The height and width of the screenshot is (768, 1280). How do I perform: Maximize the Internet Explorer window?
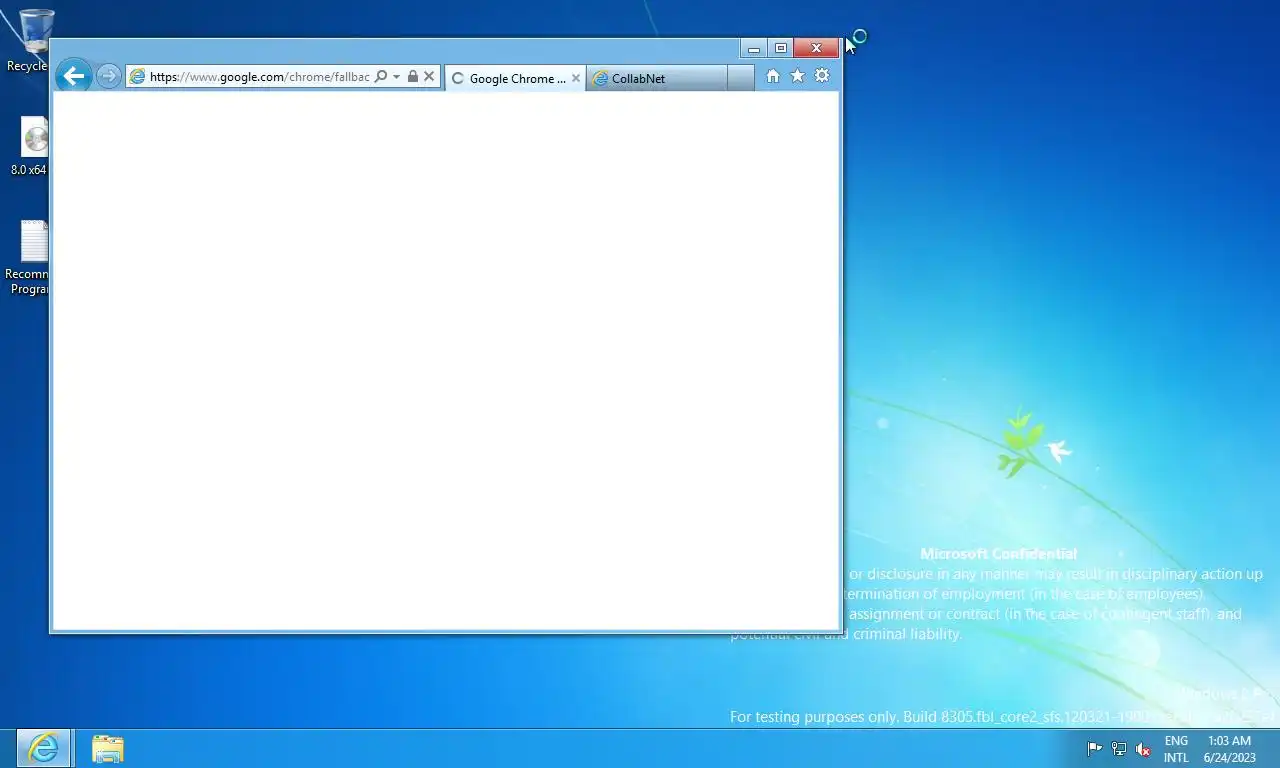[781, 48]
